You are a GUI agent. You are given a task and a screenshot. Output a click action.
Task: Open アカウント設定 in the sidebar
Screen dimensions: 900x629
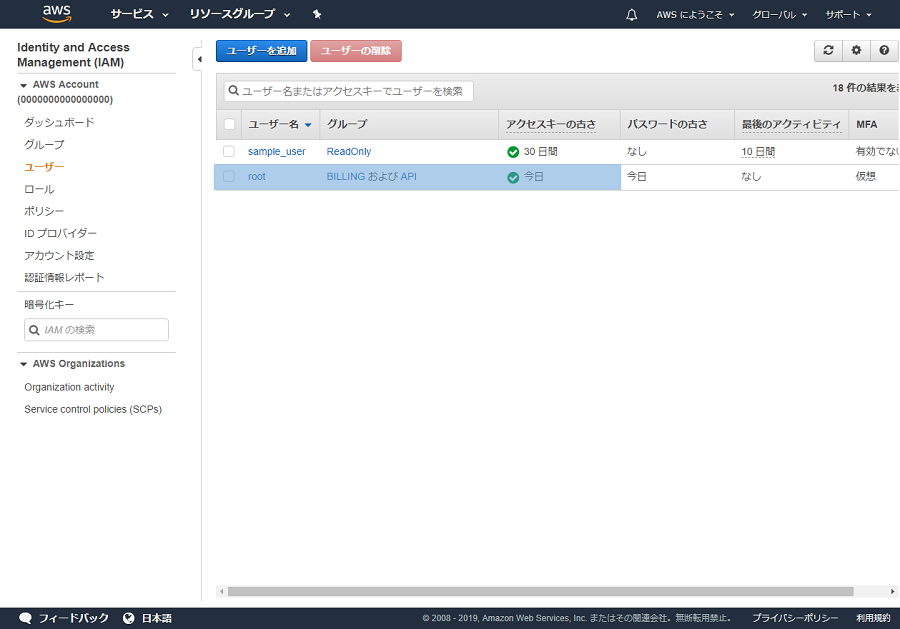coord(59,255)
